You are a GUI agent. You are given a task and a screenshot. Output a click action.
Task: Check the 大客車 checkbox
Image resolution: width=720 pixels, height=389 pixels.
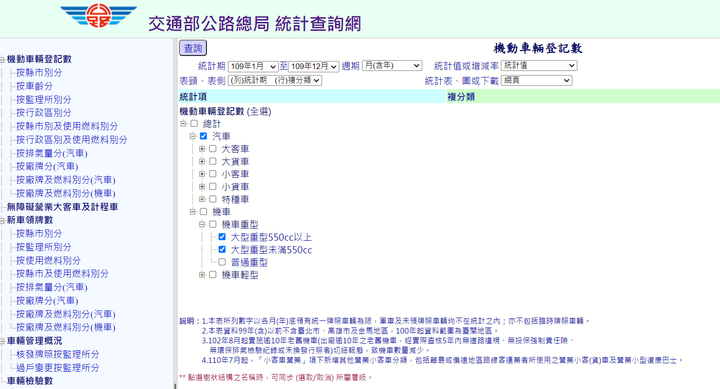[x=213, y=149]
